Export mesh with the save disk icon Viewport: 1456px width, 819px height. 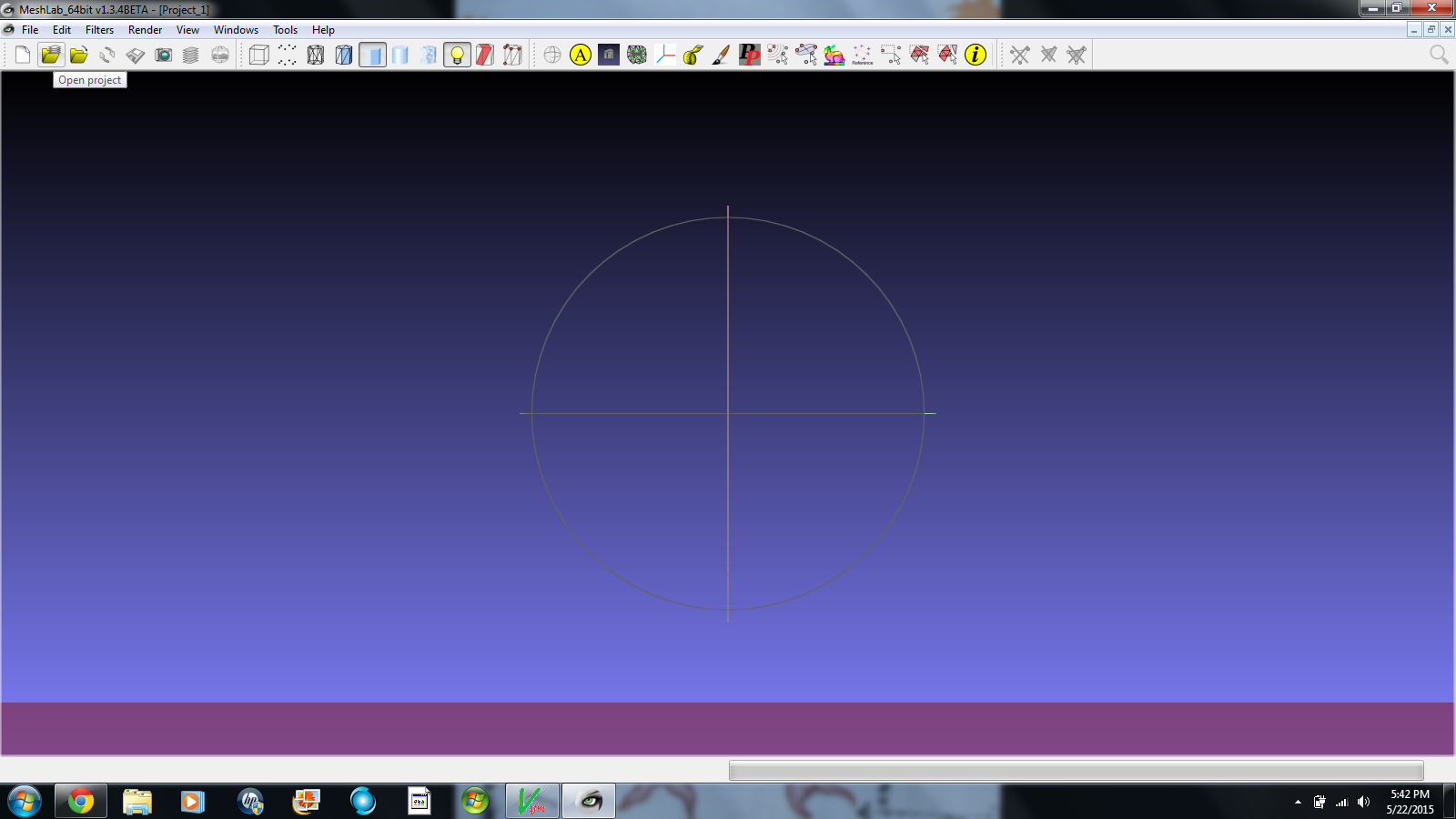[x=136, y=55]
